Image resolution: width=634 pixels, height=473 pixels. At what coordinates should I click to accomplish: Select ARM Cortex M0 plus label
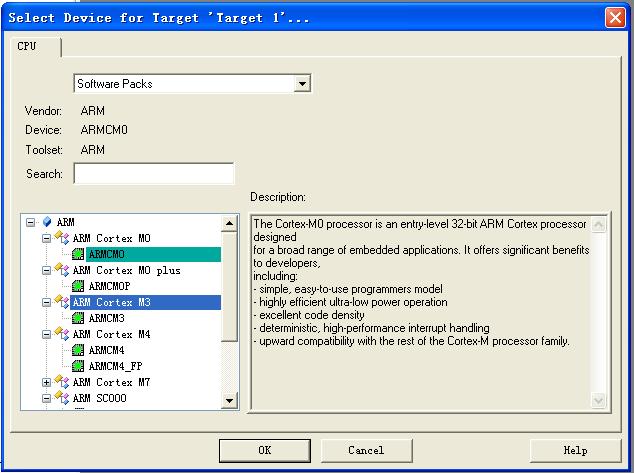point(127,270)
